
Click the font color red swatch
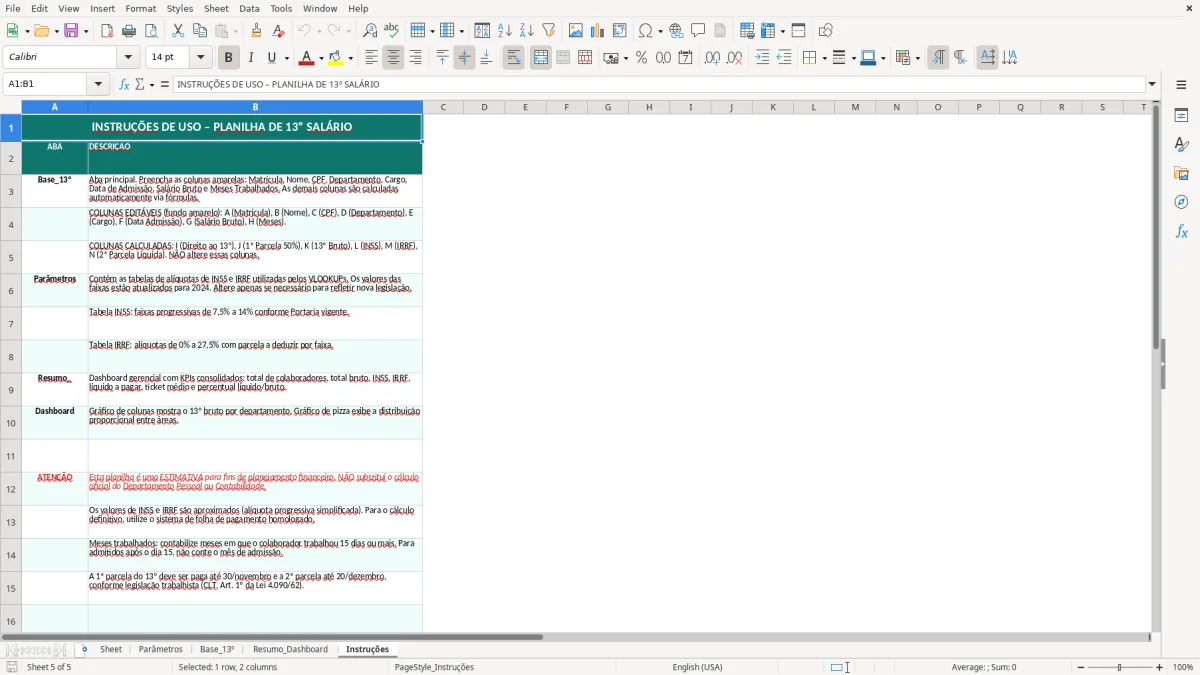click(307, 58)
